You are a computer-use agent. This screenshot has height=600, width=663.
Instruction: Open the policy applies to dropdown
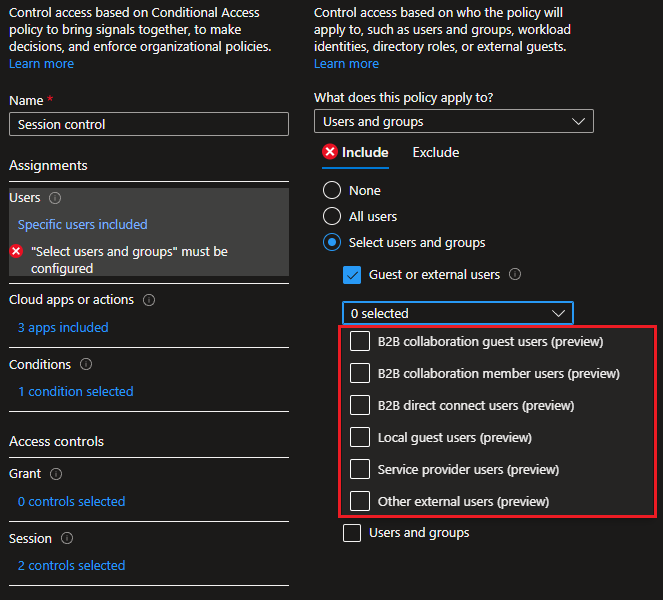(x=453, y=121)
